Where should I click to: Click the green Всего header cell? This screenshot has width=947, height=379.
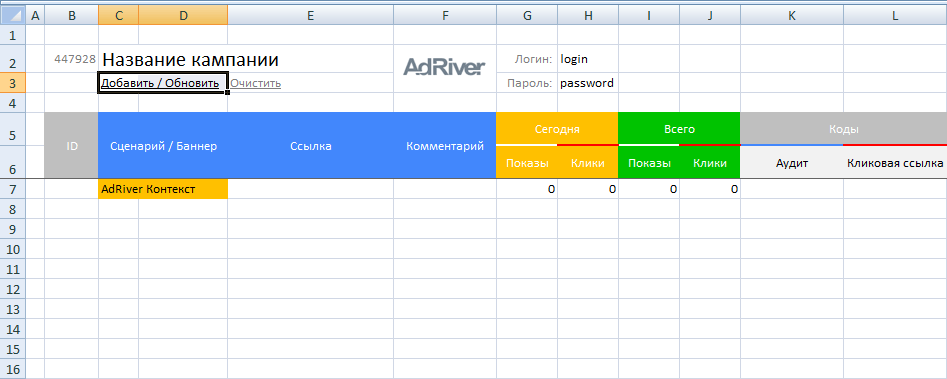tap(679, 129)
